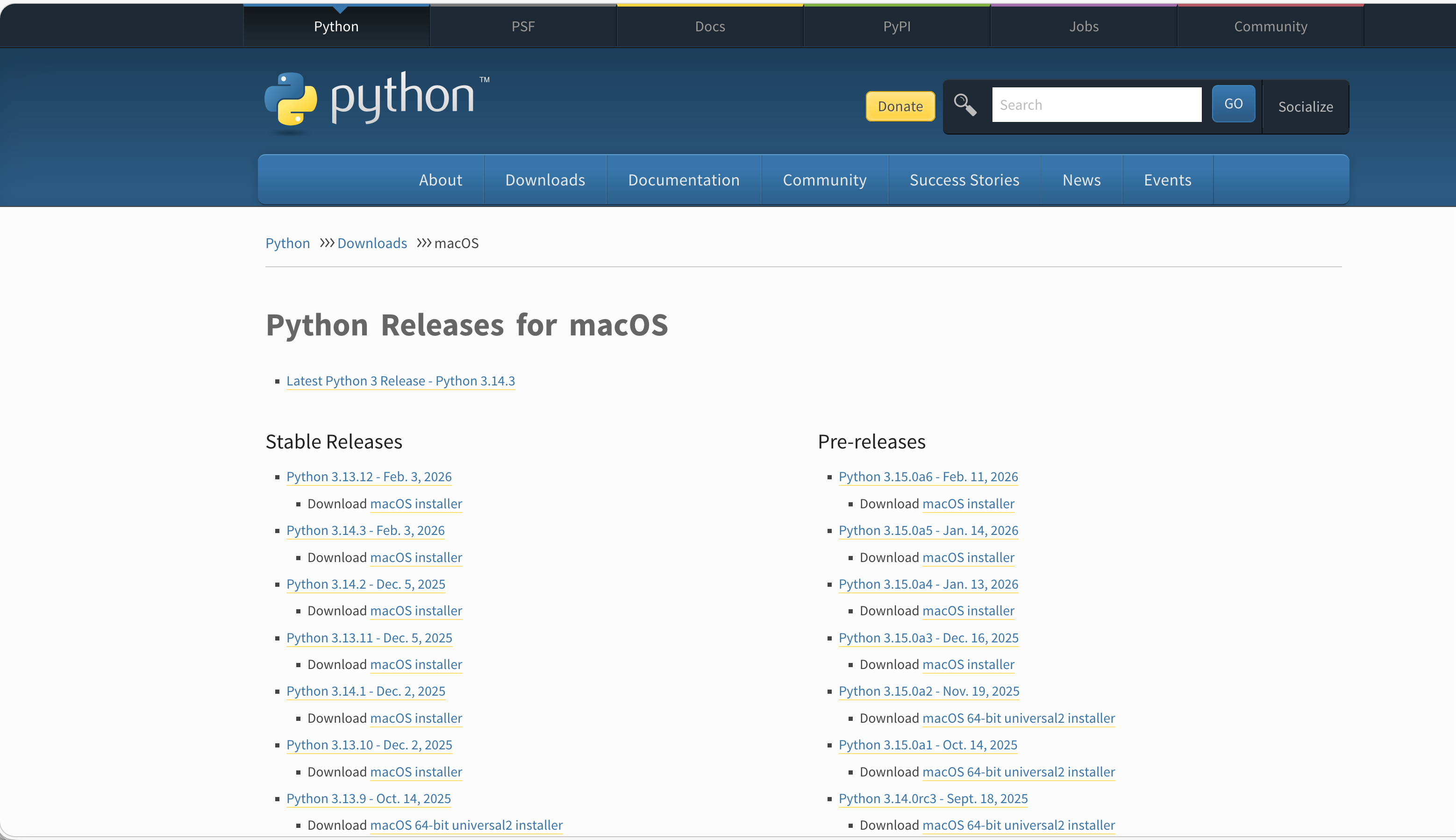Click the magnifying glass search icon

tap(964, 105)
